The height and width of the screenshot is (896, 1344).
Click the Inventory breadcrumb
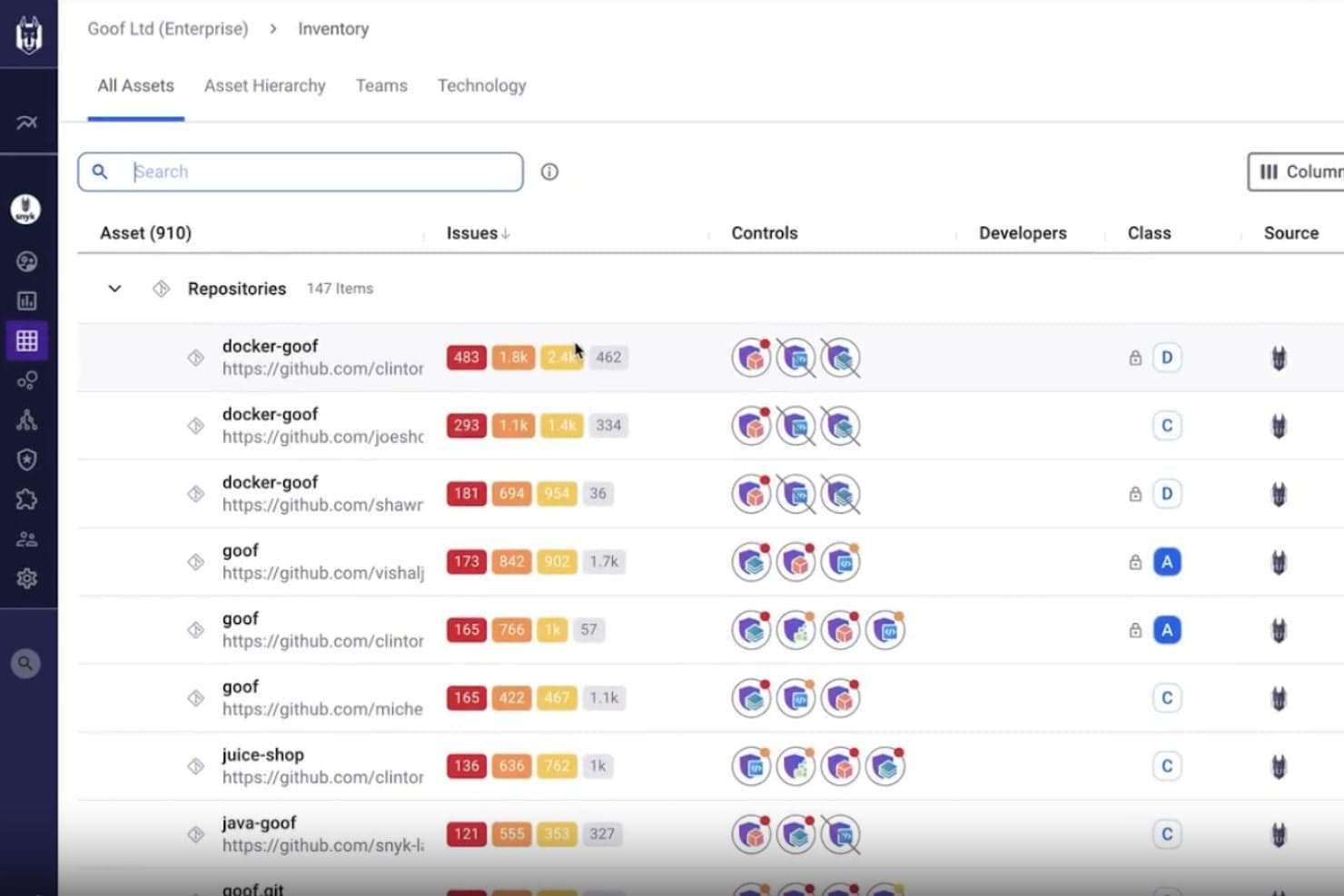333,29
